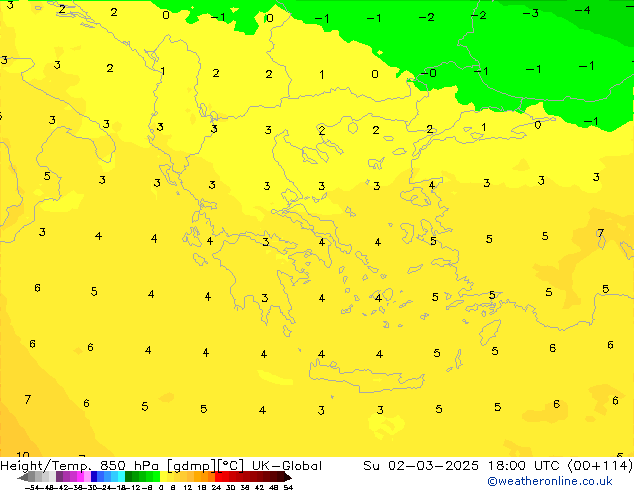Pick the bright red swatch above the 24 label
The width and height of the screenshot is (634, 490).
218,477
